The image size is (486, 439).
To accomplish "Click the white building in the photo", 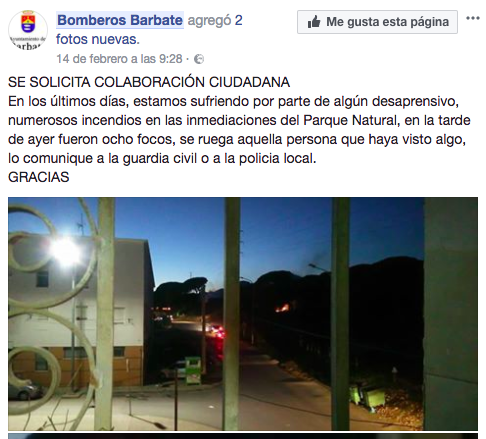I will coord(82,312).
